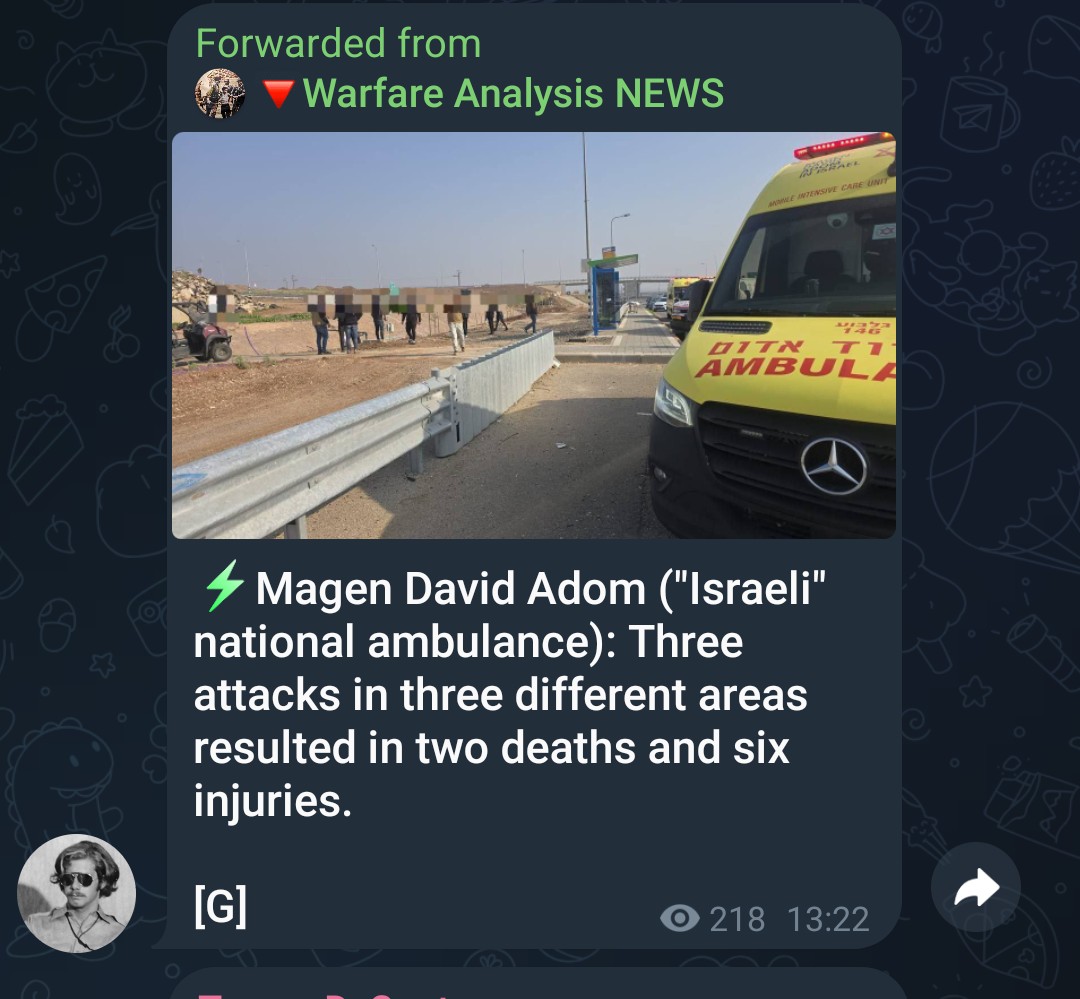Click the ambulance's red siren lights in photo
The image size is (1080, 999).
coord(843,145)
